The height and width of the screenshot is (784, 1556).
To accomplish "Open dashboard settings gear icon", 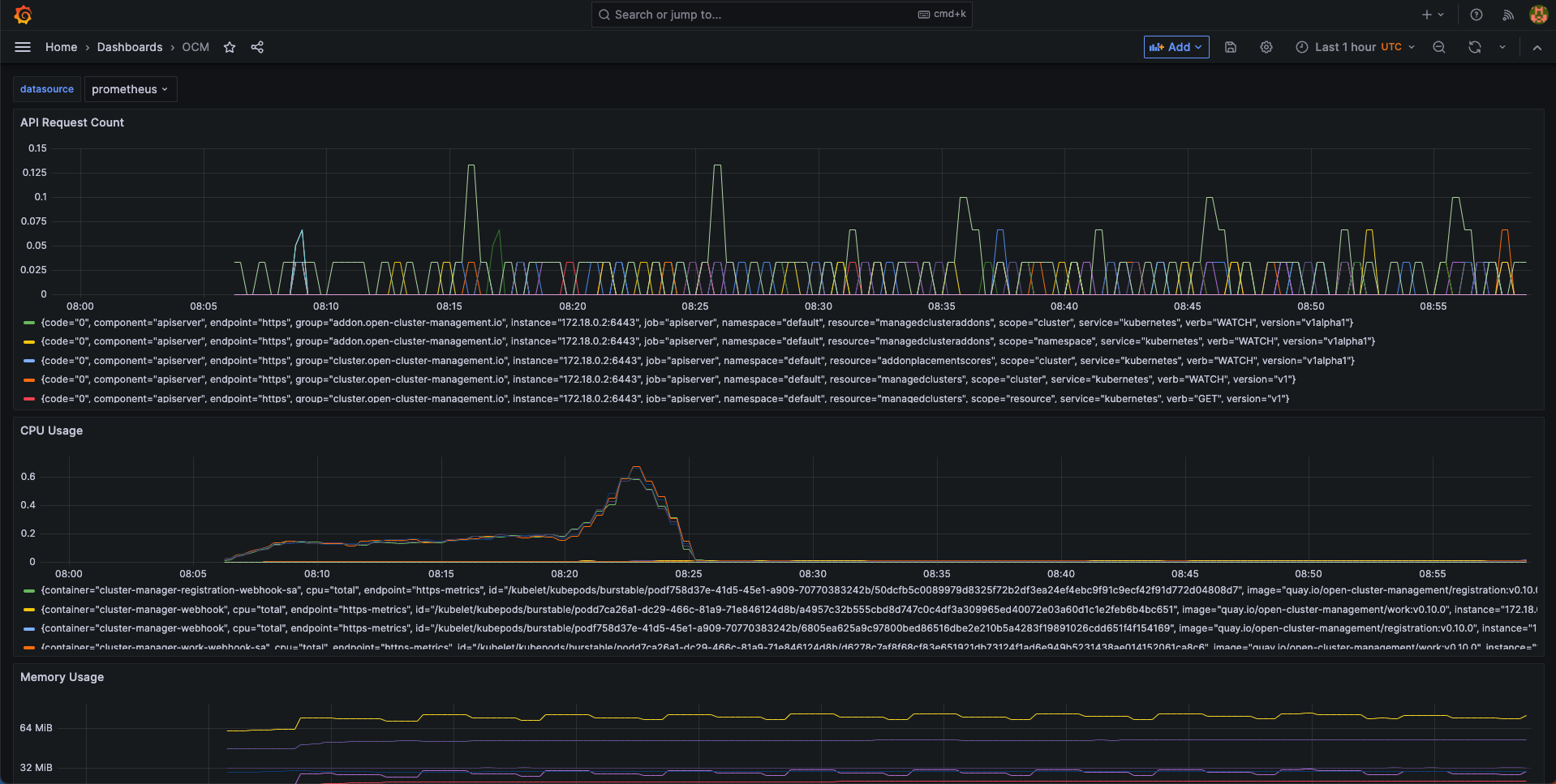I will coord(1266,47).
